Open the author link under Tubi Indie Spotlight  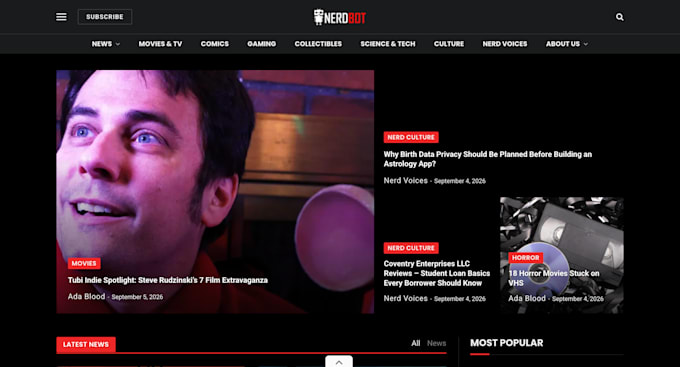click(x=86, y=296)
